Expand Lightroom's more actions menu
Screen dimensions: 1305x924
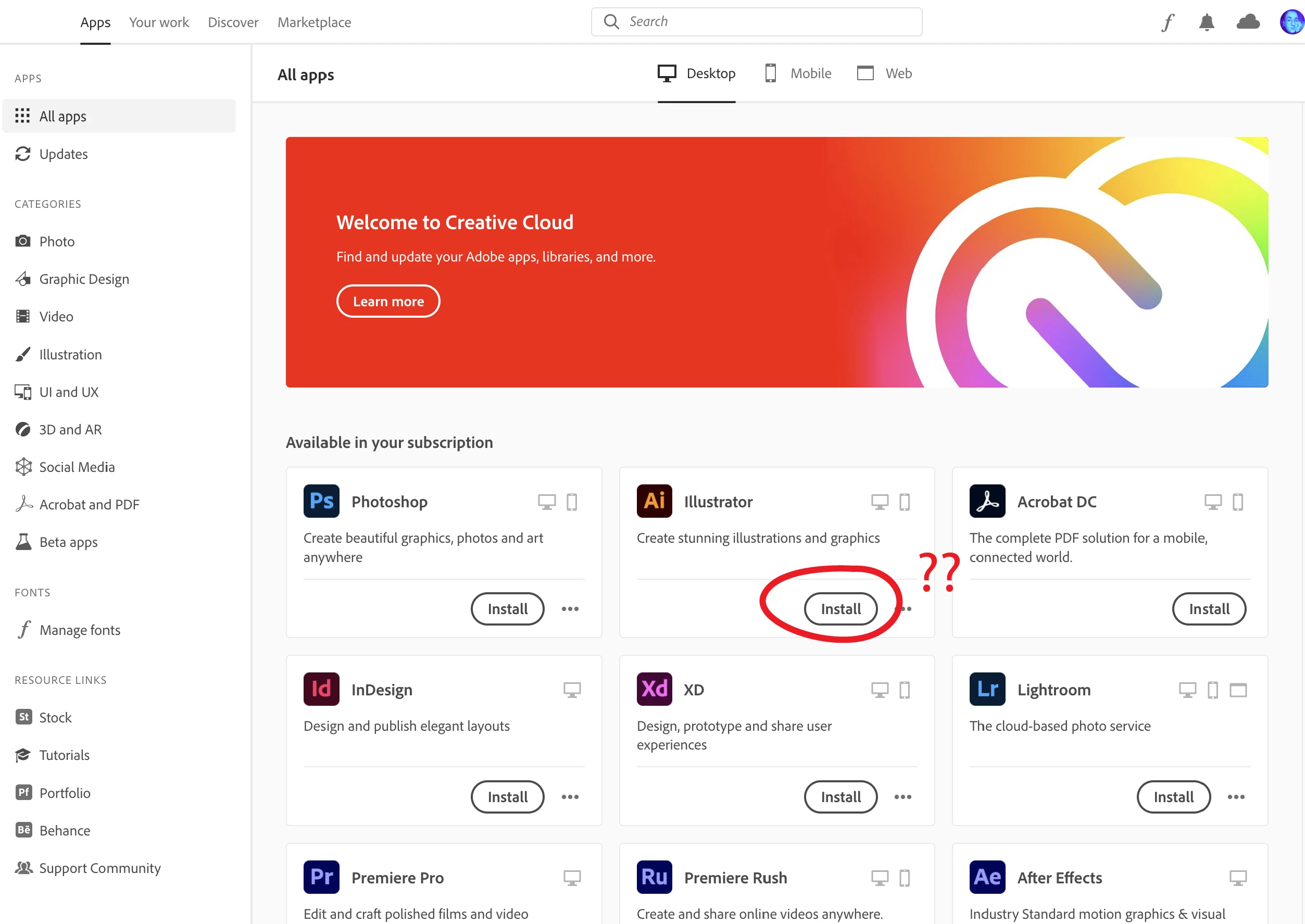click(1236, 797)
